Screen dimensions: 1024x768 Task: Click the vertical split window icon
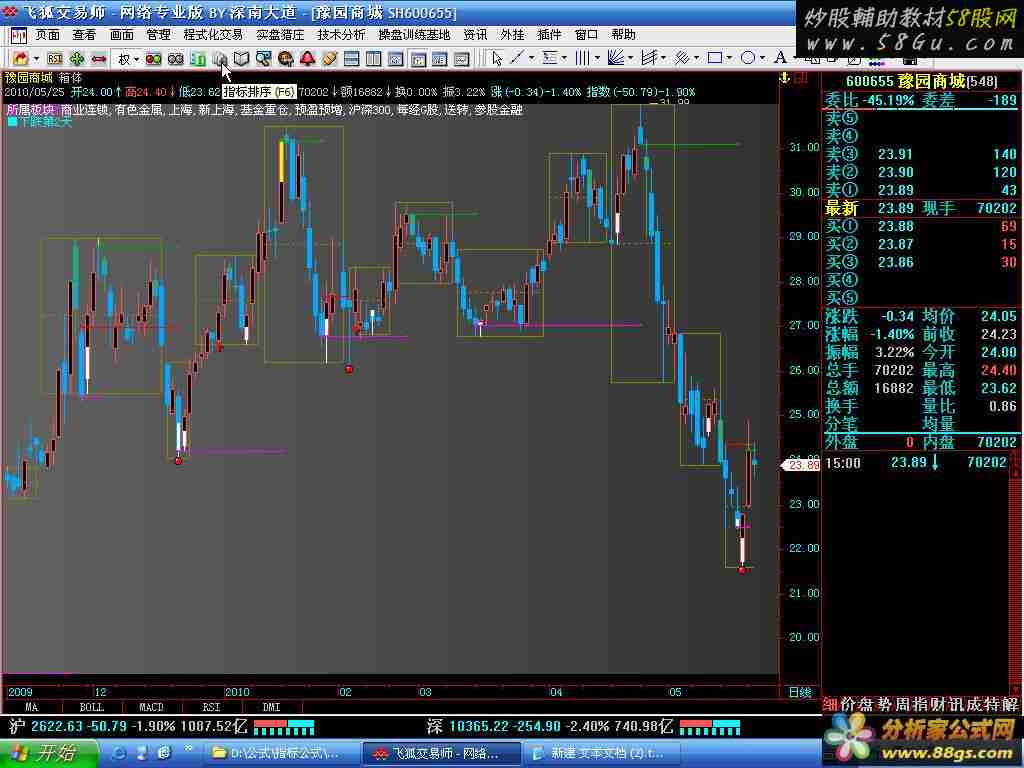pyautogui.click(x=374, y=59)
